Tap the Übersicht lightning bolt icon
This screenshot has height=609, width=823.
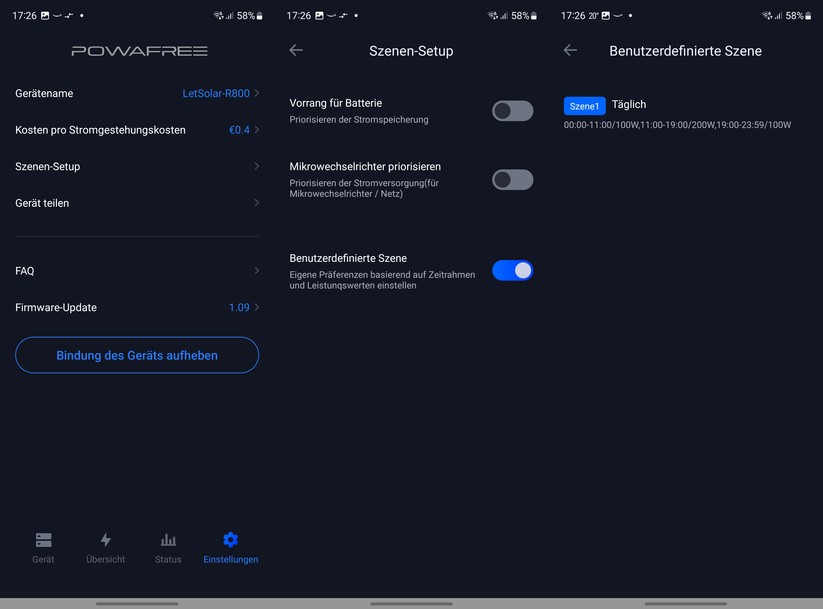(106, 540)
